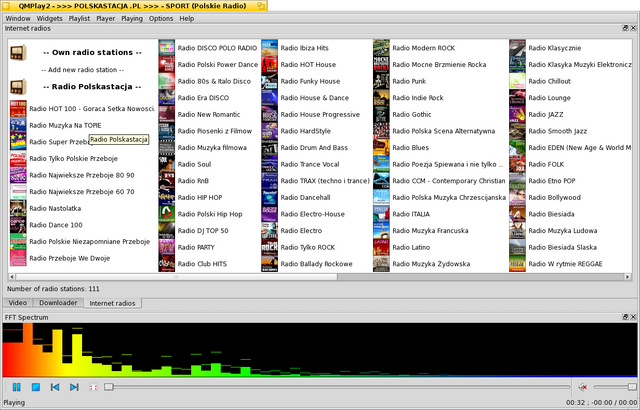Select Radio HIP HOP station
Screen dimensions: 640x410
[200, 197]
